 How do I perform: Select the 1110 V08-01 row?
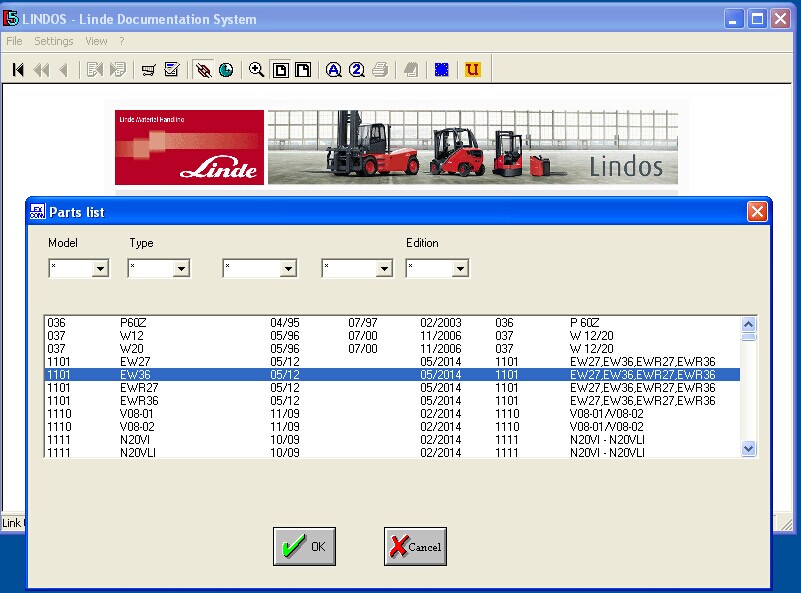pyautogui.click(x=392, y=414)
